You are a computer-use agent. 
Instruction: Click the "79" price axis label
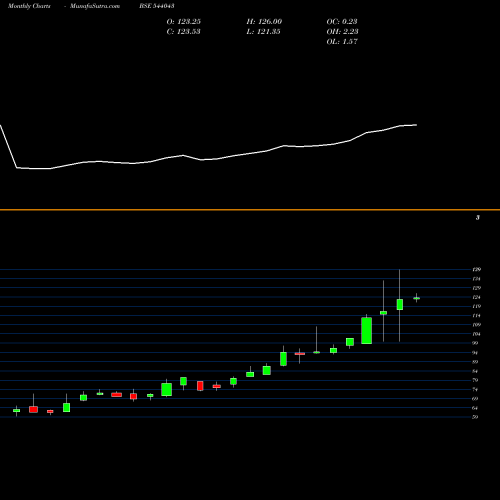pos(475,380)
